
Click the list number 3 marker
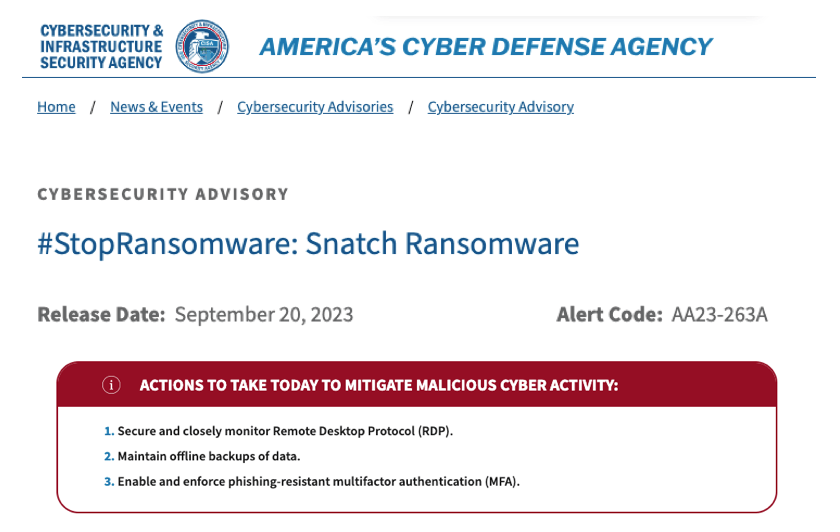point(109,481)
